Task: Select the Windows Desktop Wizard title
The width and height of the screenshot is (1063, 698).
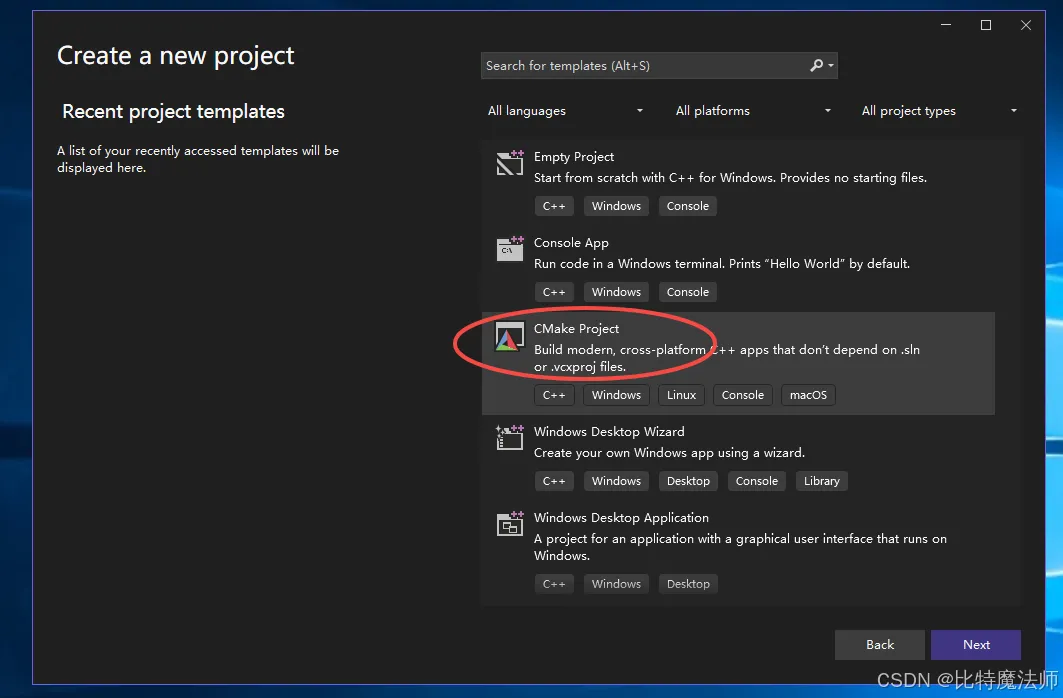Action: pos(609,432)
